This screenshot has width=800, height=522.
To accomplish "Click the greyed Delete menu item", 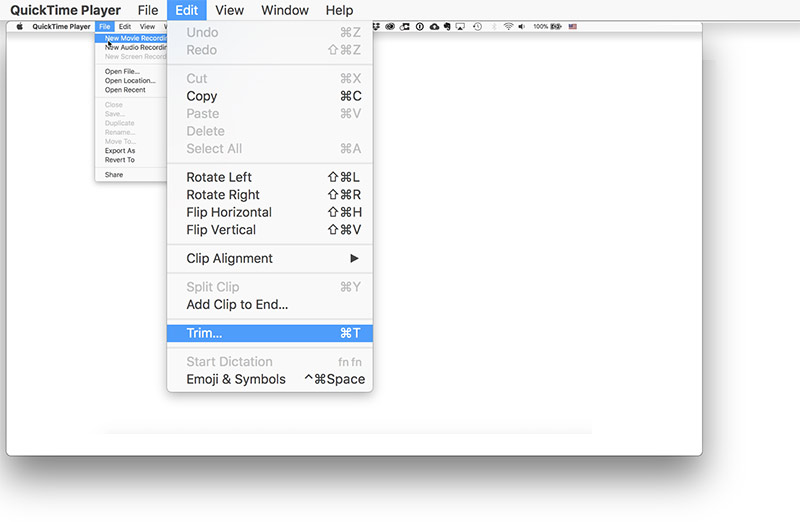I will [270, 131].
